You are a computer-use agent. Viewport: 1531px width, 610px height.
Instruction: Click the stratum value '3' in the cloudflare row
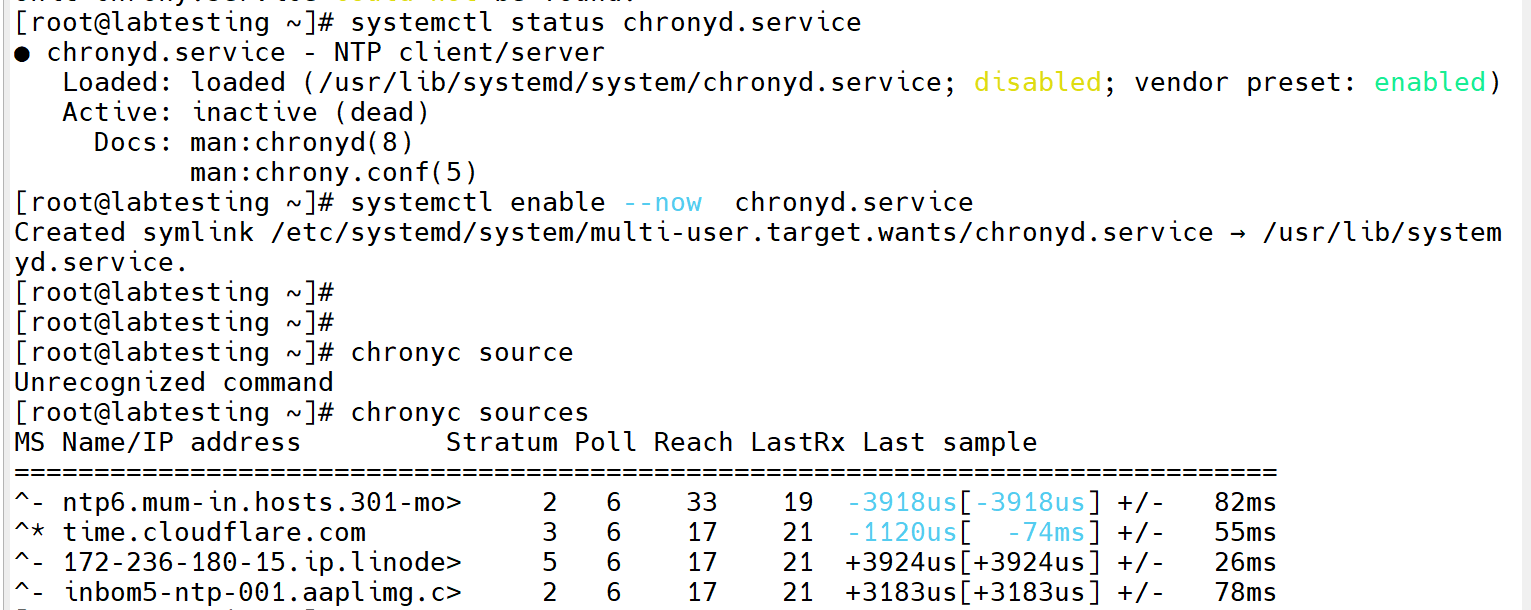pos(550,532)
